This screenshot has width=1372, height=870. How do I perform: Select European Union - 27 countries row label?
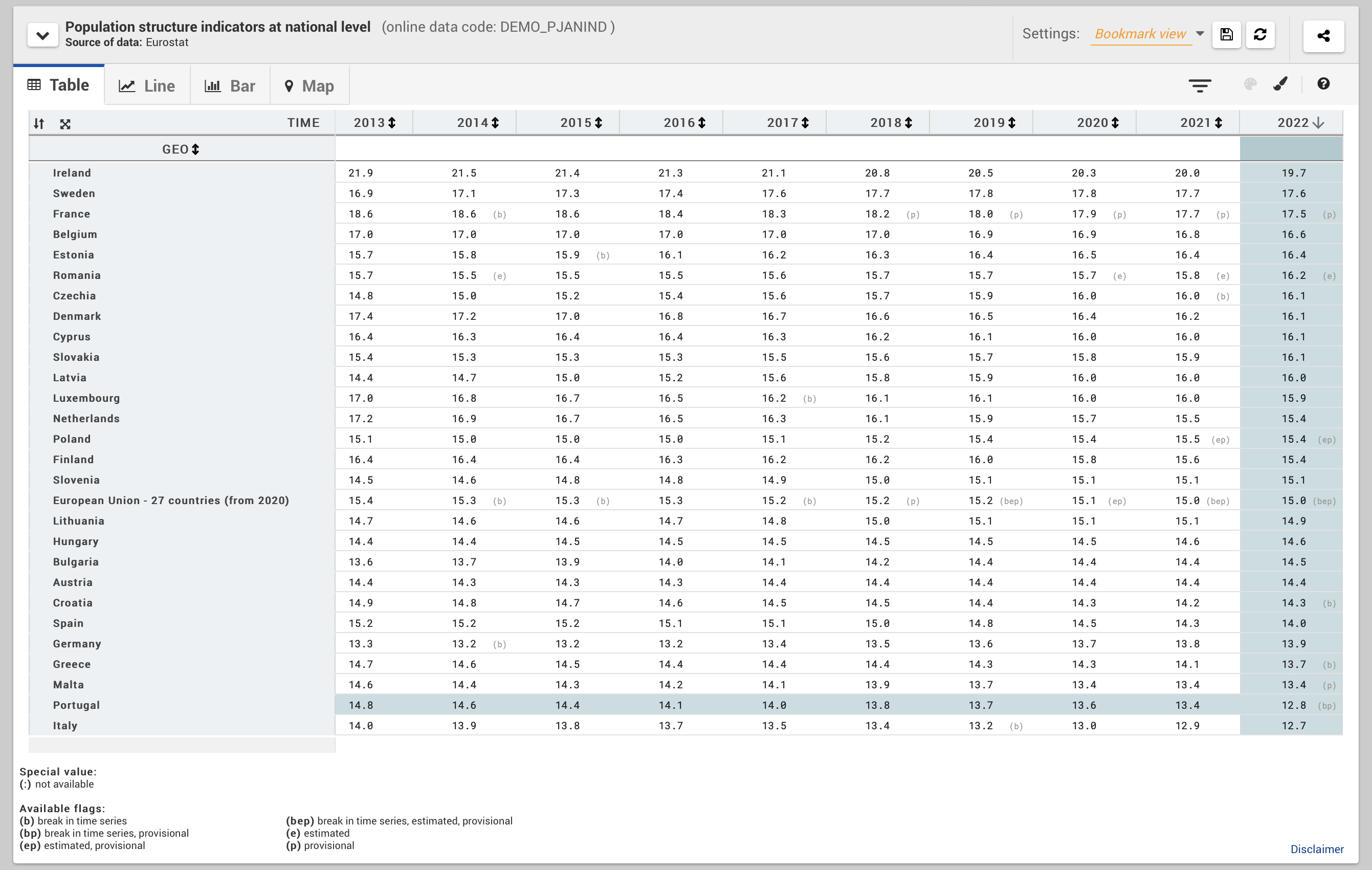[x=171, y=501]
